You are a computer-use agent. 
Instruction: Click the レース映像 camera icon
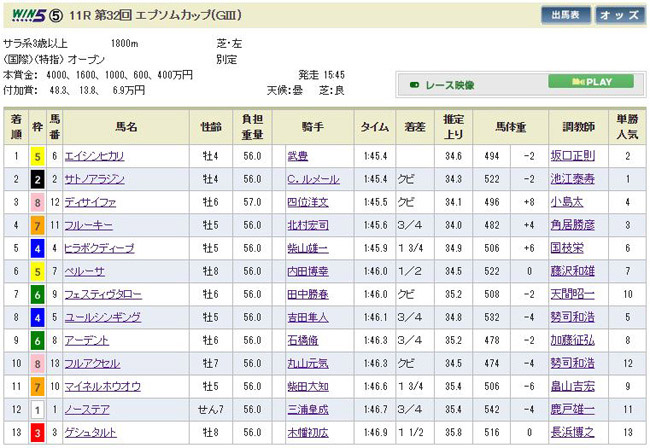[x=415, y=85]
